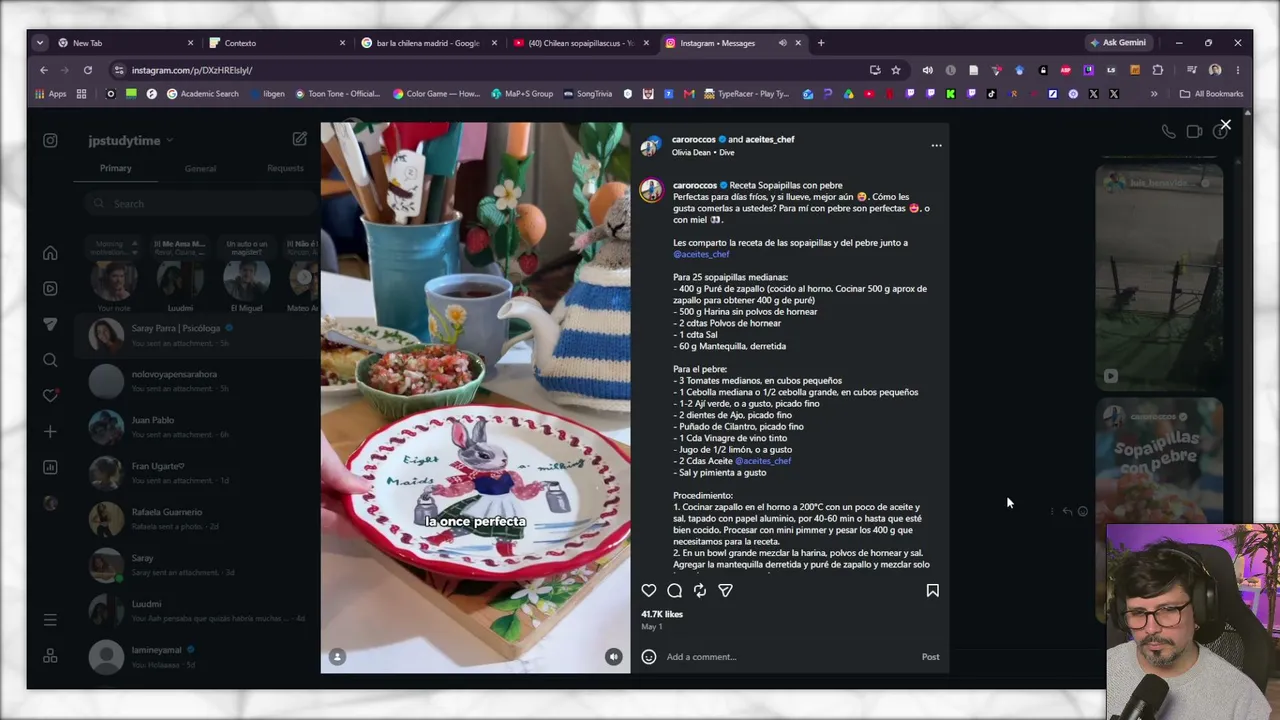Open the site information icon in the address bar

(x=119, y=70)
